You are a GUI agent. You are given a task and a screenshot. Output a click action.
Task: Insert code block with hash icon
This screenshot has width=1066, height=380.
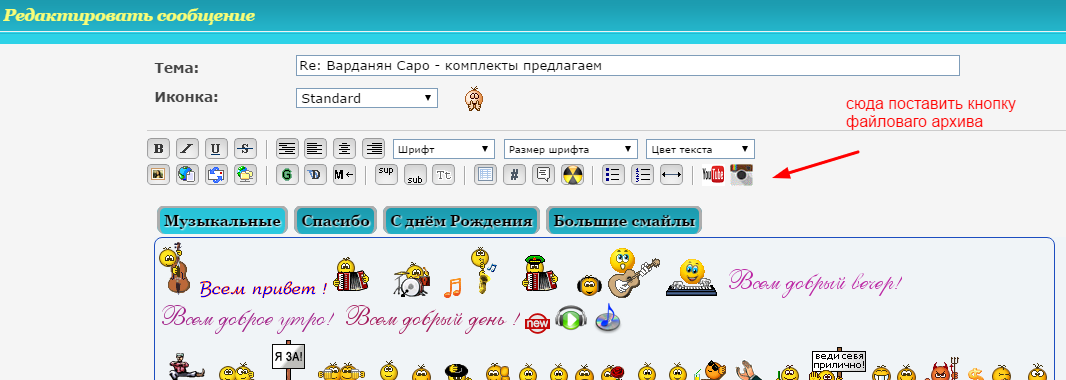coord(514,175)
